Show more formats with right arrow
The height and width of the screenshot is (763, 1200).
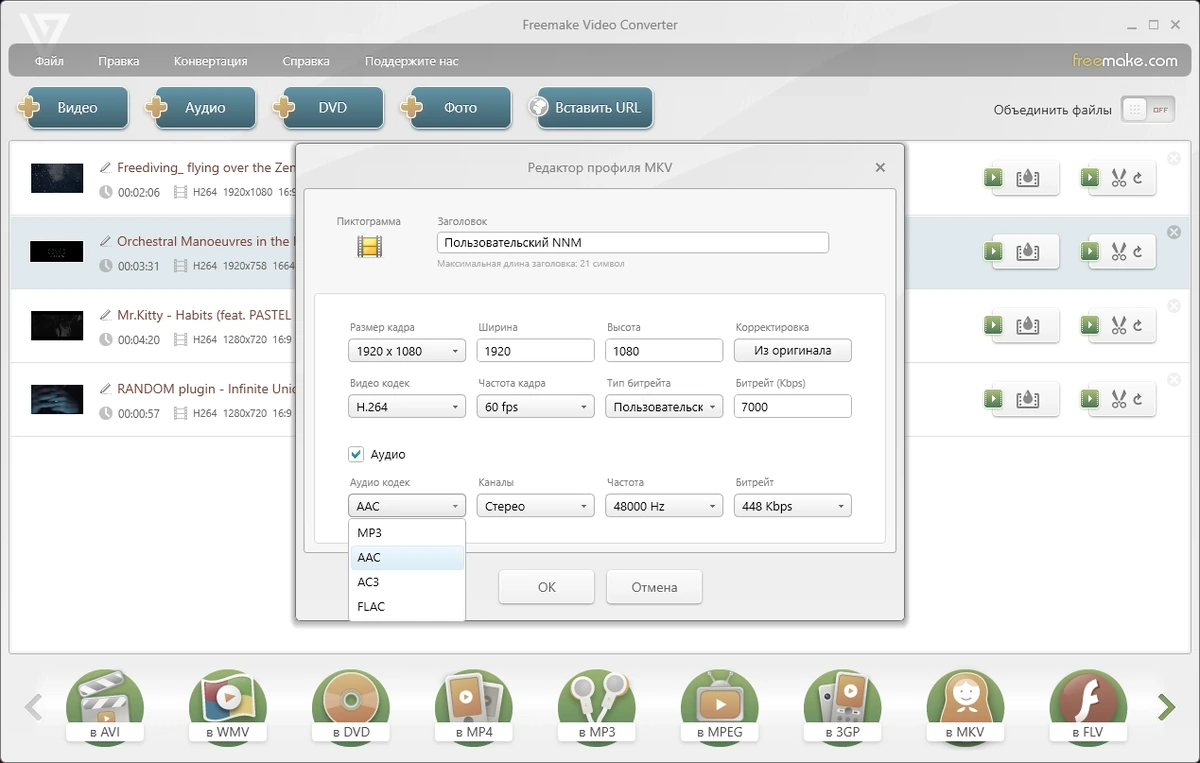1166,707
